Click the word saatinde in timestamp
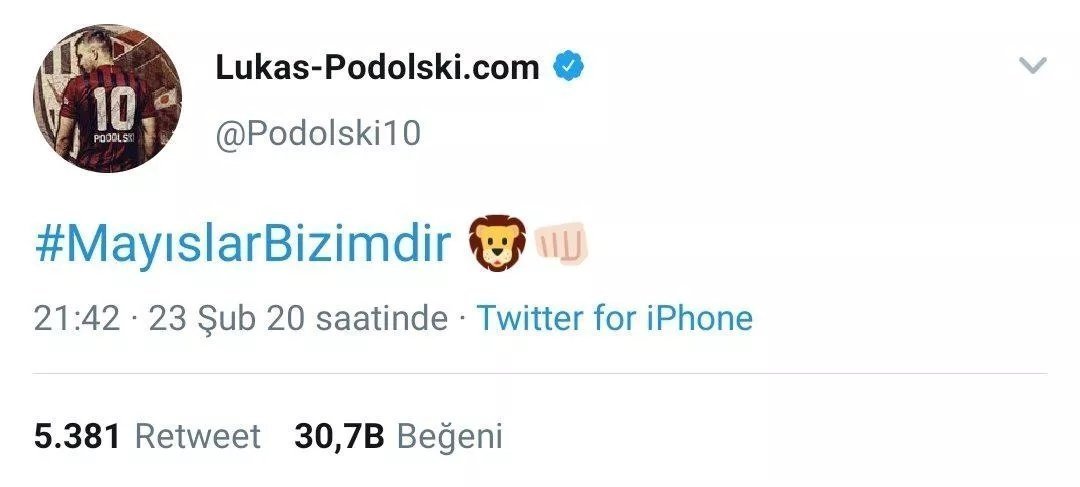 pos(381,319)
